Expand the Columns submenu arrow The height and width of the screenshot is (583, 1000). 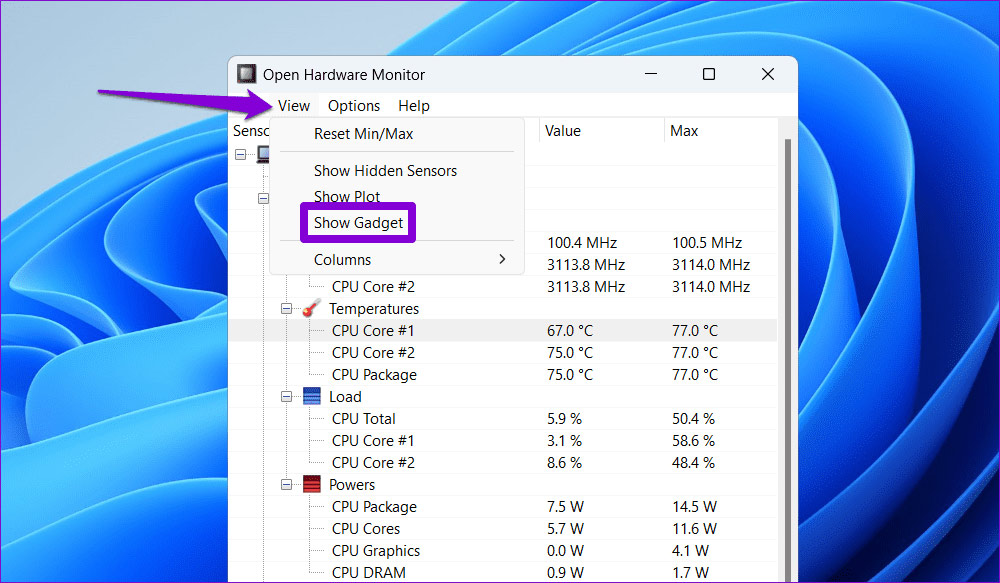[502, 260]
